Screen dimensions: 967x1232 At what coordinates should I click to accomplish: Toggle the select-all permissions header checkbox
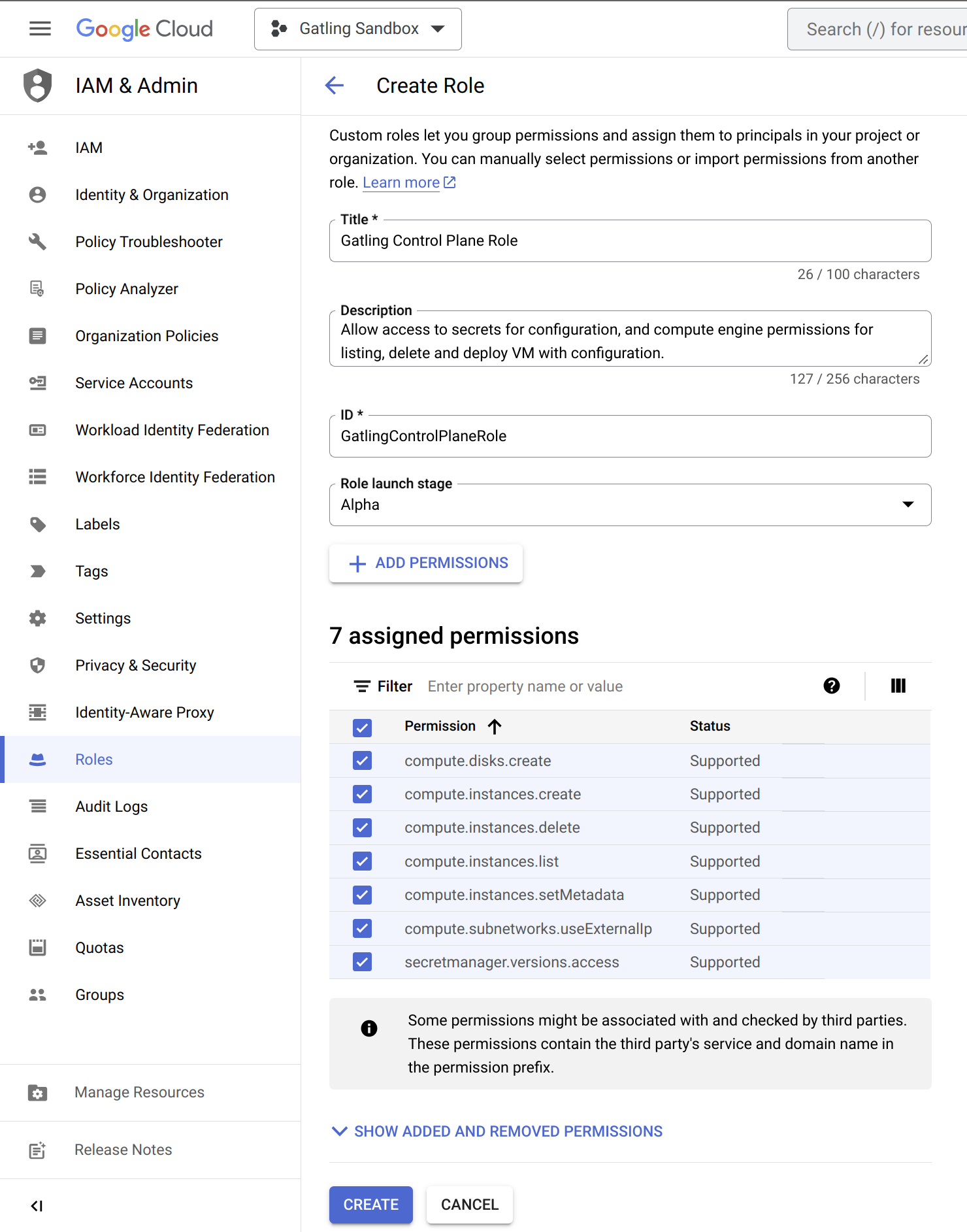coord(362,727)
